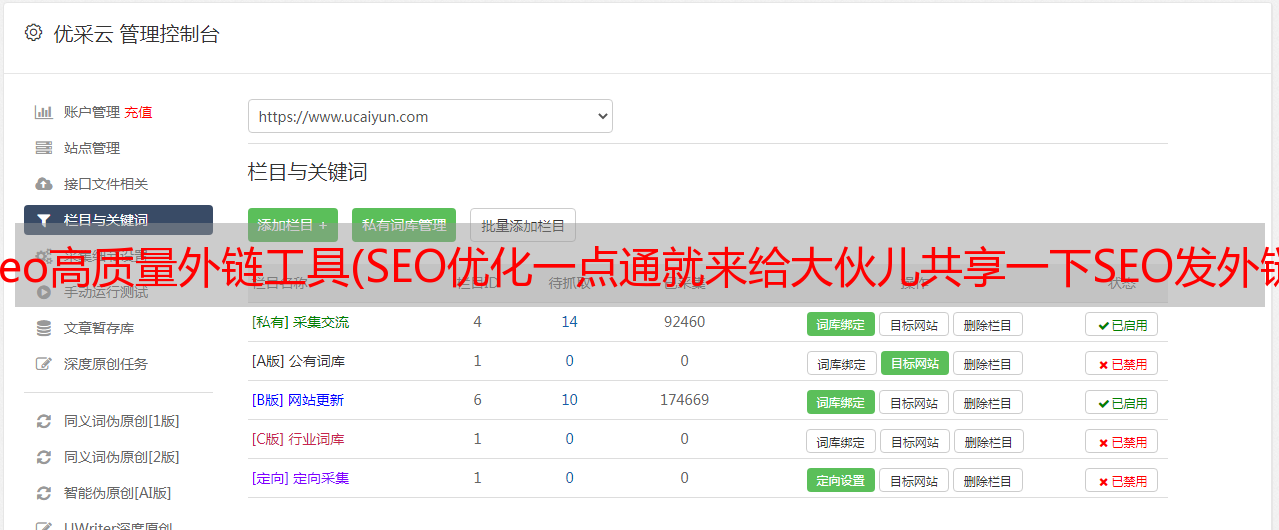Click 词库绑定 for the 公有词库 row
This screenshot has width=1279, height=530.
841,363
